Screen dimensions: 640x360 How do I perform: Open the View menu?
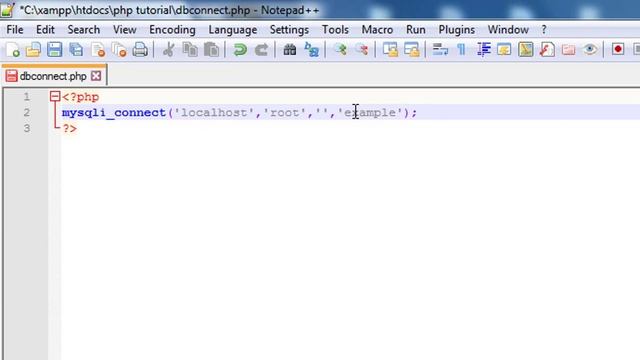point(124,30)
